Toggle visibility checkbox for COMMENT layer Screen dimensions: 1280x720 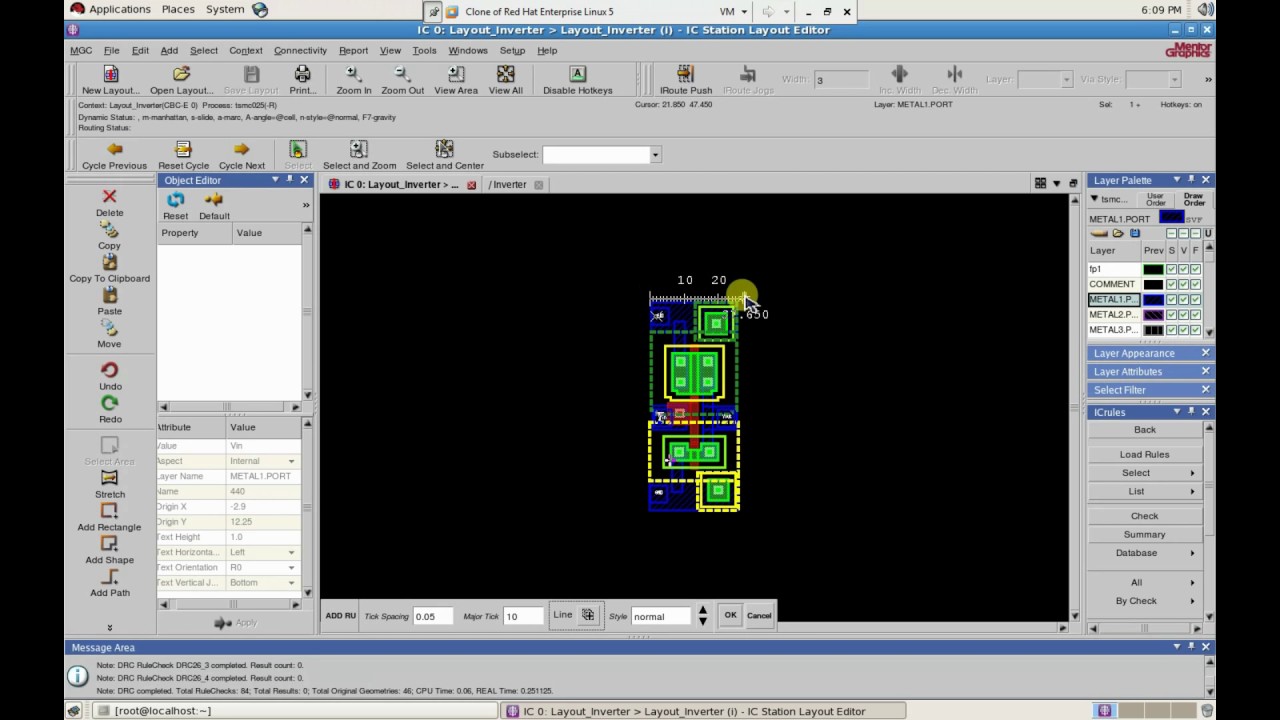point(1184,284)
